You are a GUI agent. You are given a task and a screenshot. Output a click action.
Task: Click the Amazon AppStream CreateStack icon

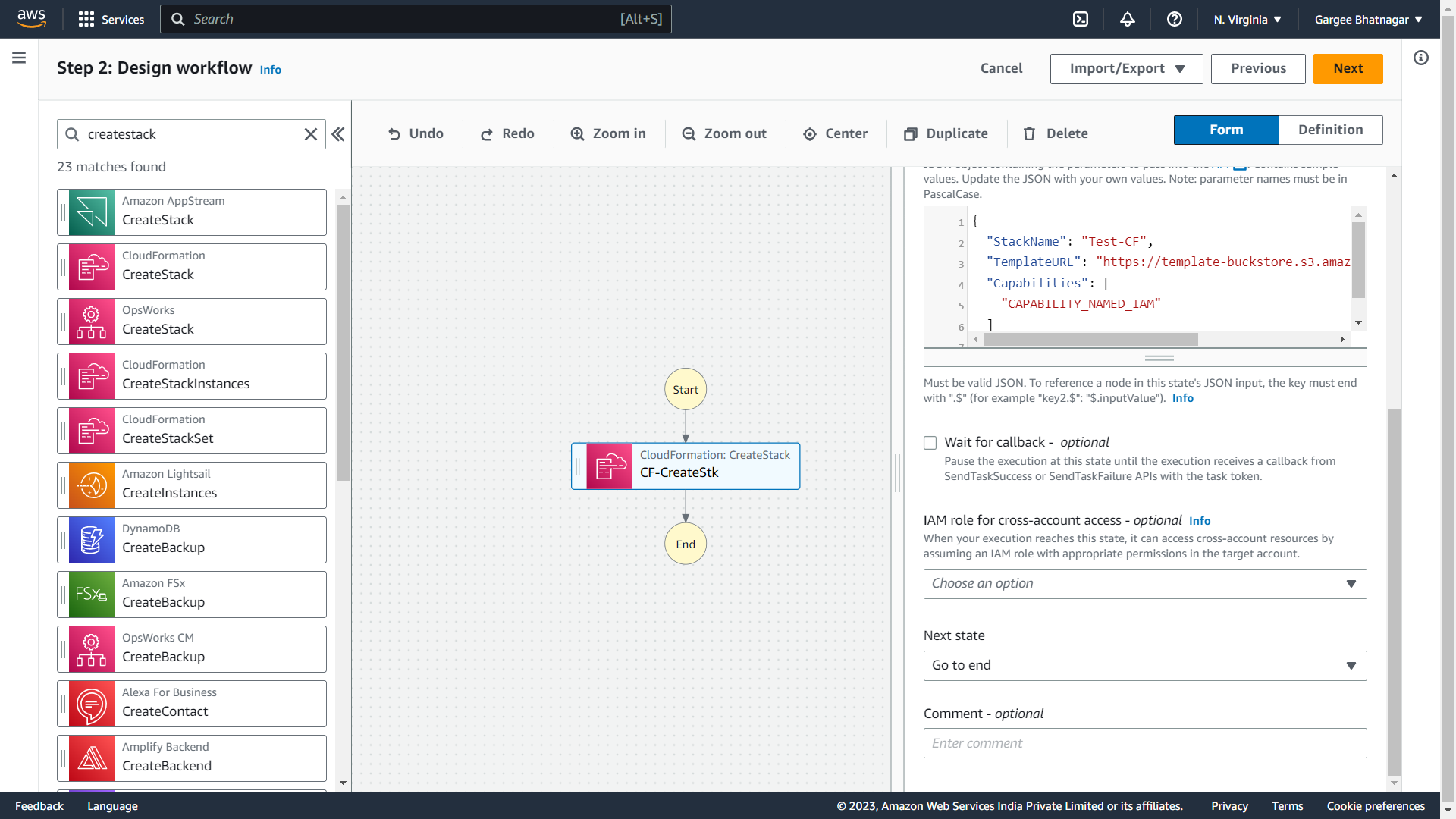coord(92,212)
